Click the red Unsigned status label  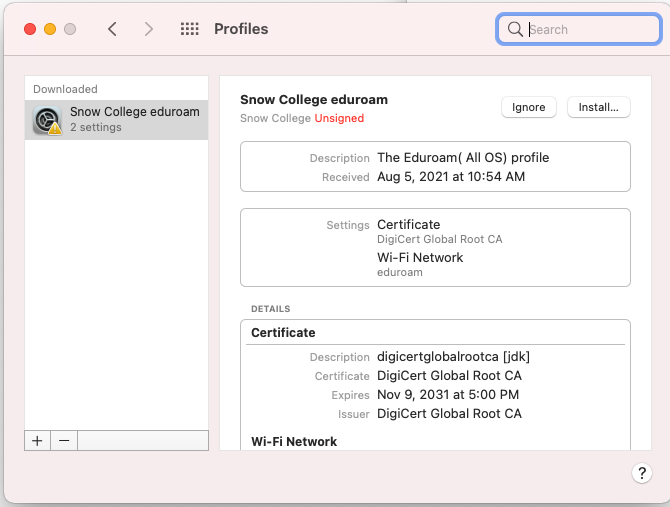pyautogui.click(x=339, y=118)
